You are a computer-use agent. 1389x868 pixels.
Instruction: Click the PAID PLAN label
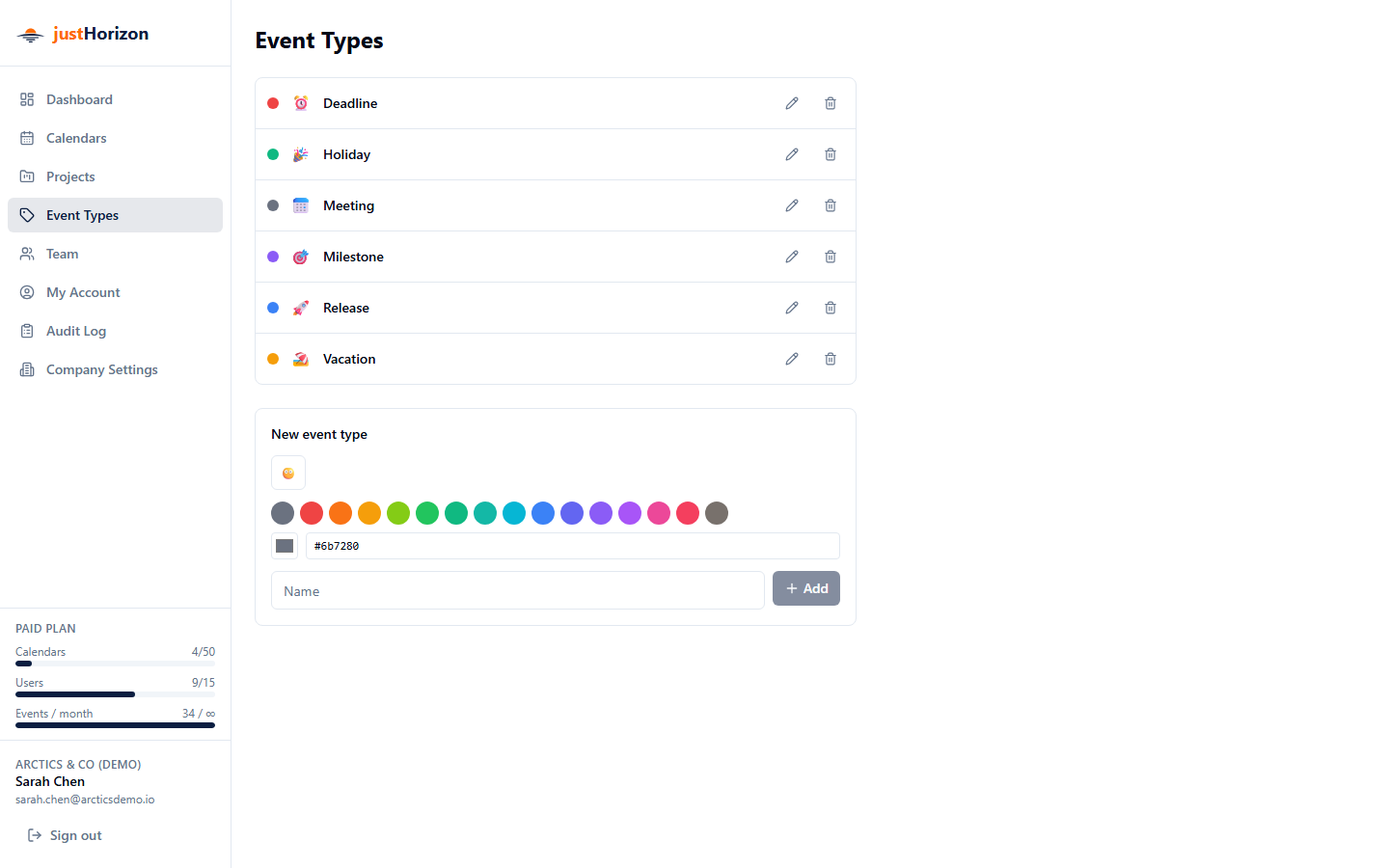(45, 628)
